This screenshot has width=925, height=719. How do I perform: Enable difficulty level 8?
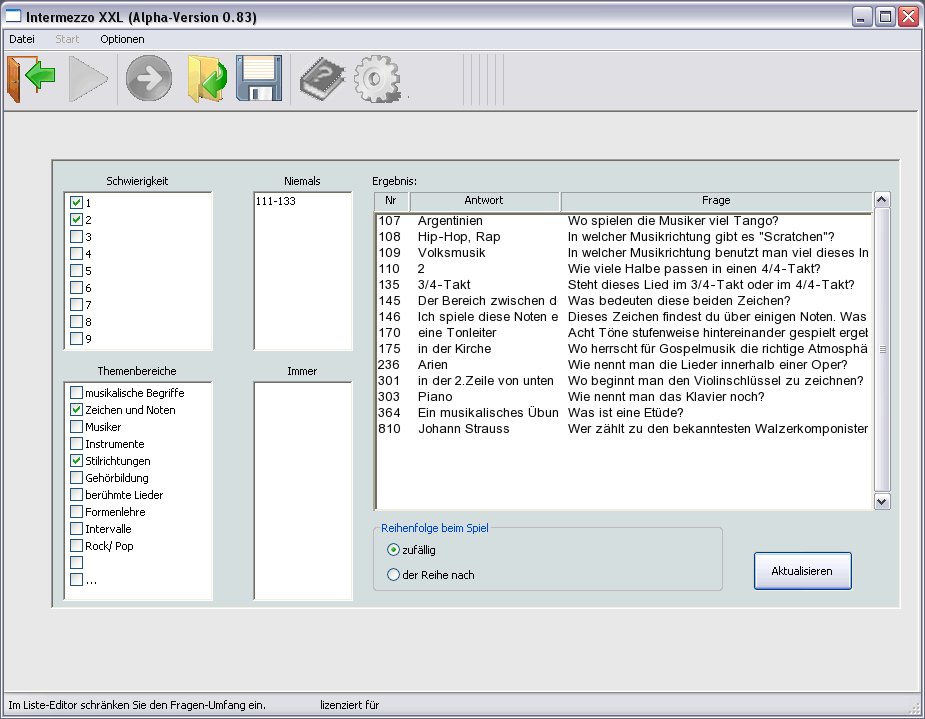coord(76,321)
